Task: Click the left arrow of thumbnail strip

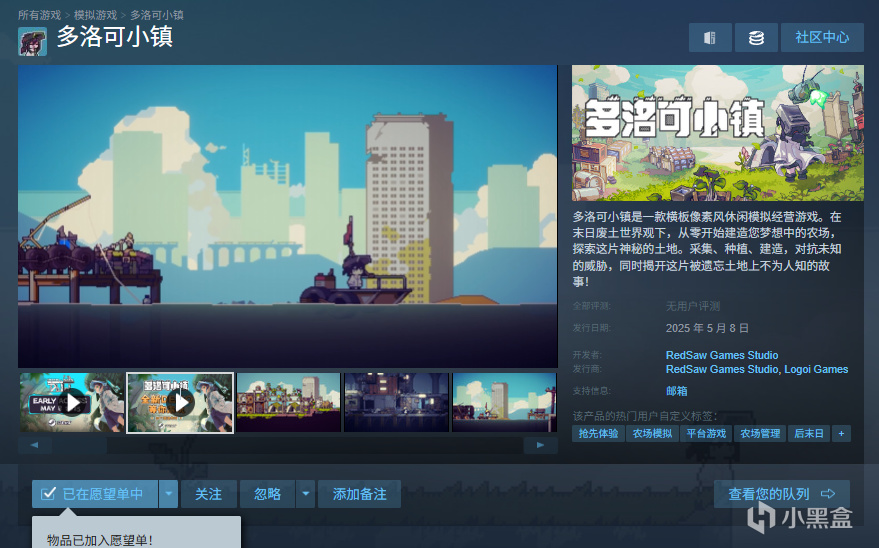Action: click(35, 445)
